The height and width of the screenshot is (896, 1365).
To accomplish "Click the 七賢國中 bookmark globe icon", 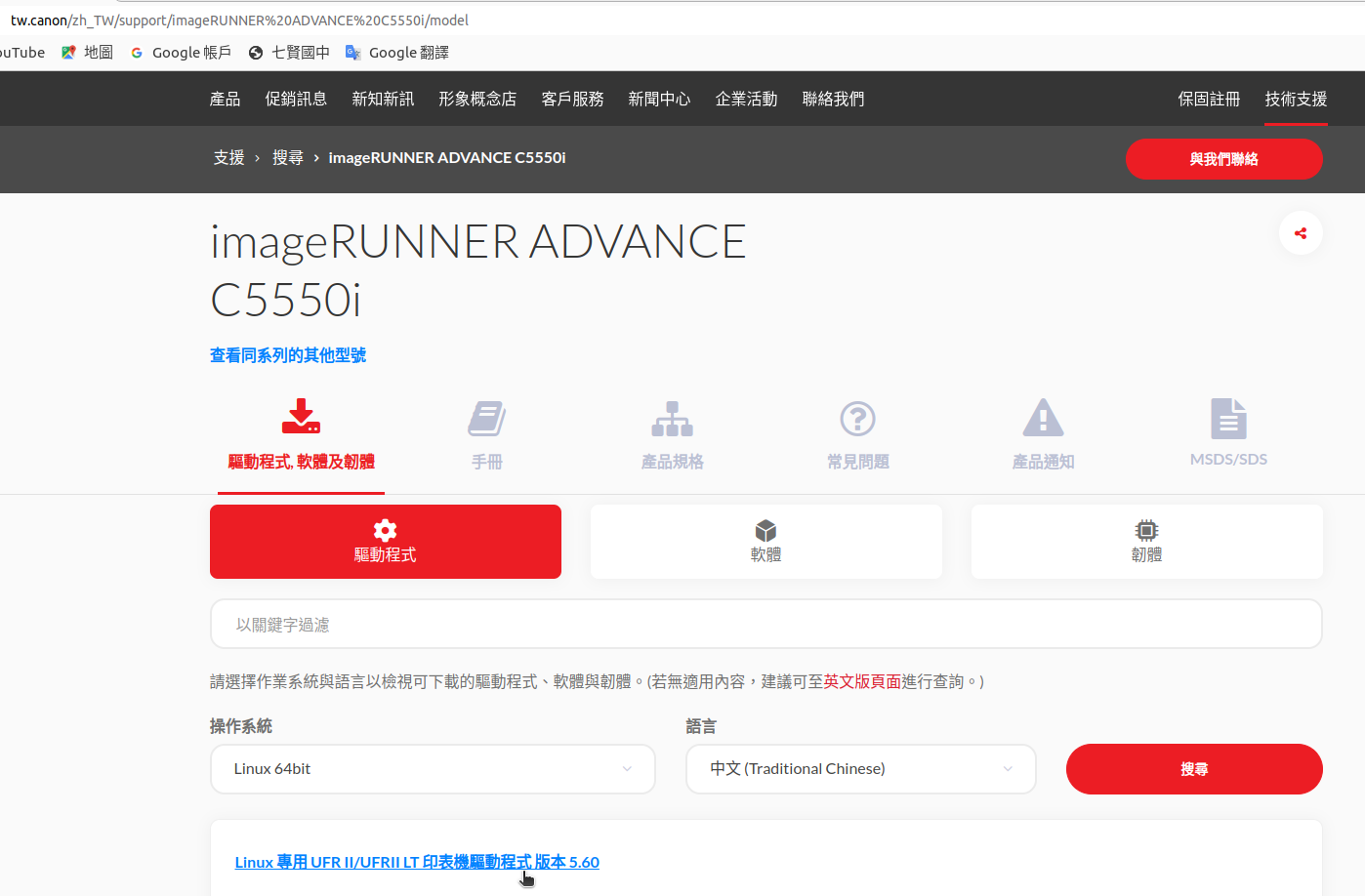I will 256,53.
